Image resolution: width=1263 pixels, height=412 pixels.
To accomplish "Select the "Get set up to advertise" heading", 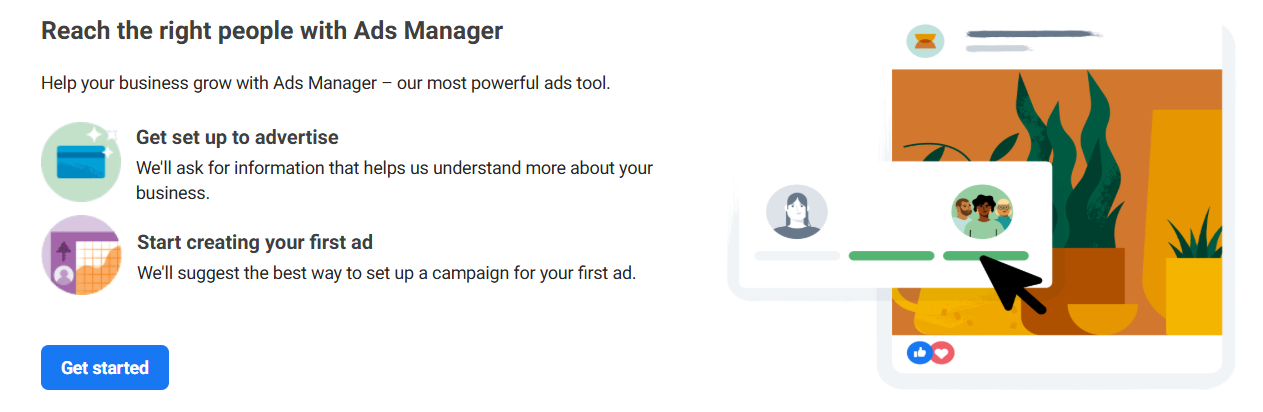I will tap(237, 137).
